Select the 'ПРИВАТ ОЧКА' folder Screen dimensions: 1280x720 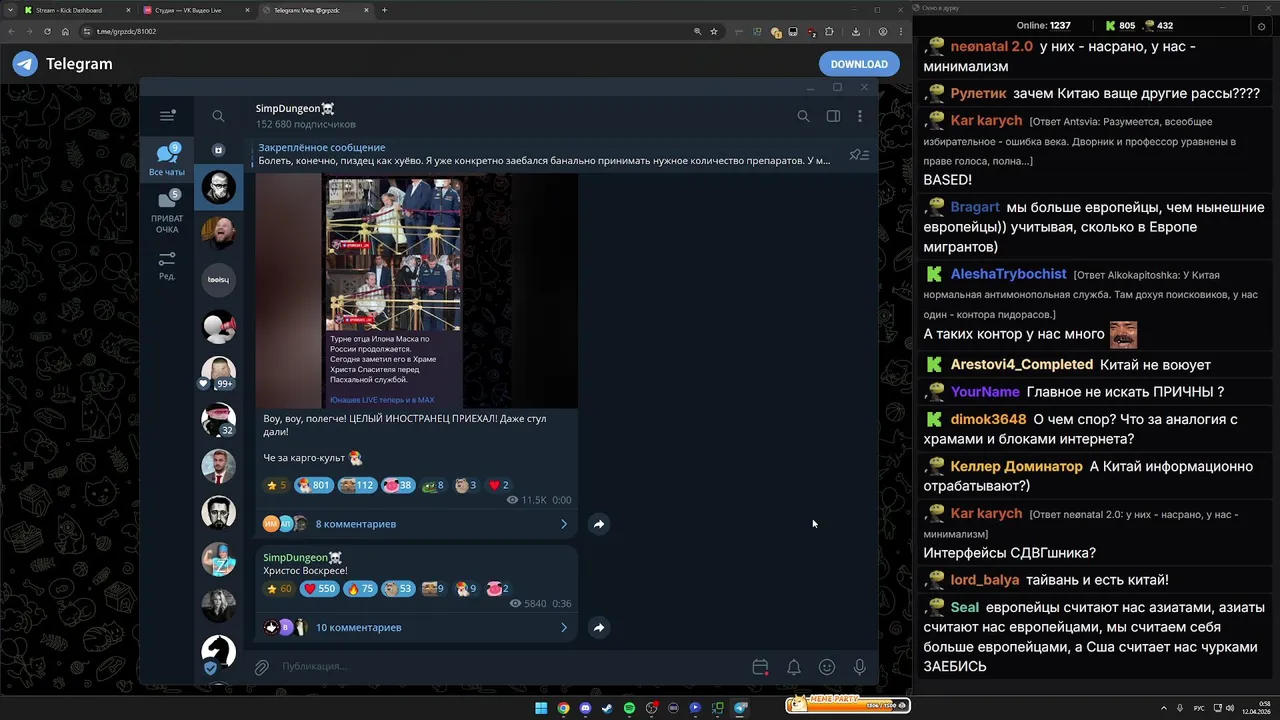(167, 212)
